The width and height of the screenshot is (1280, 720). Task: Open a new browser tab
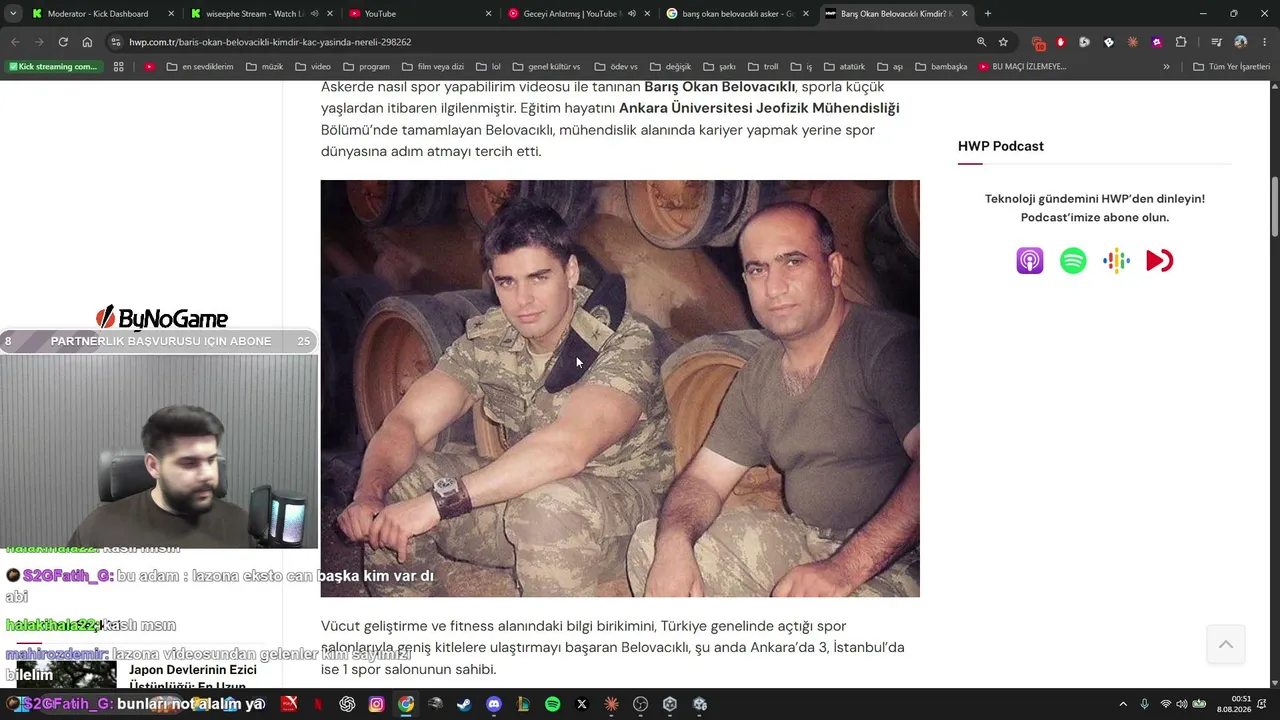[x=988, y=14]
